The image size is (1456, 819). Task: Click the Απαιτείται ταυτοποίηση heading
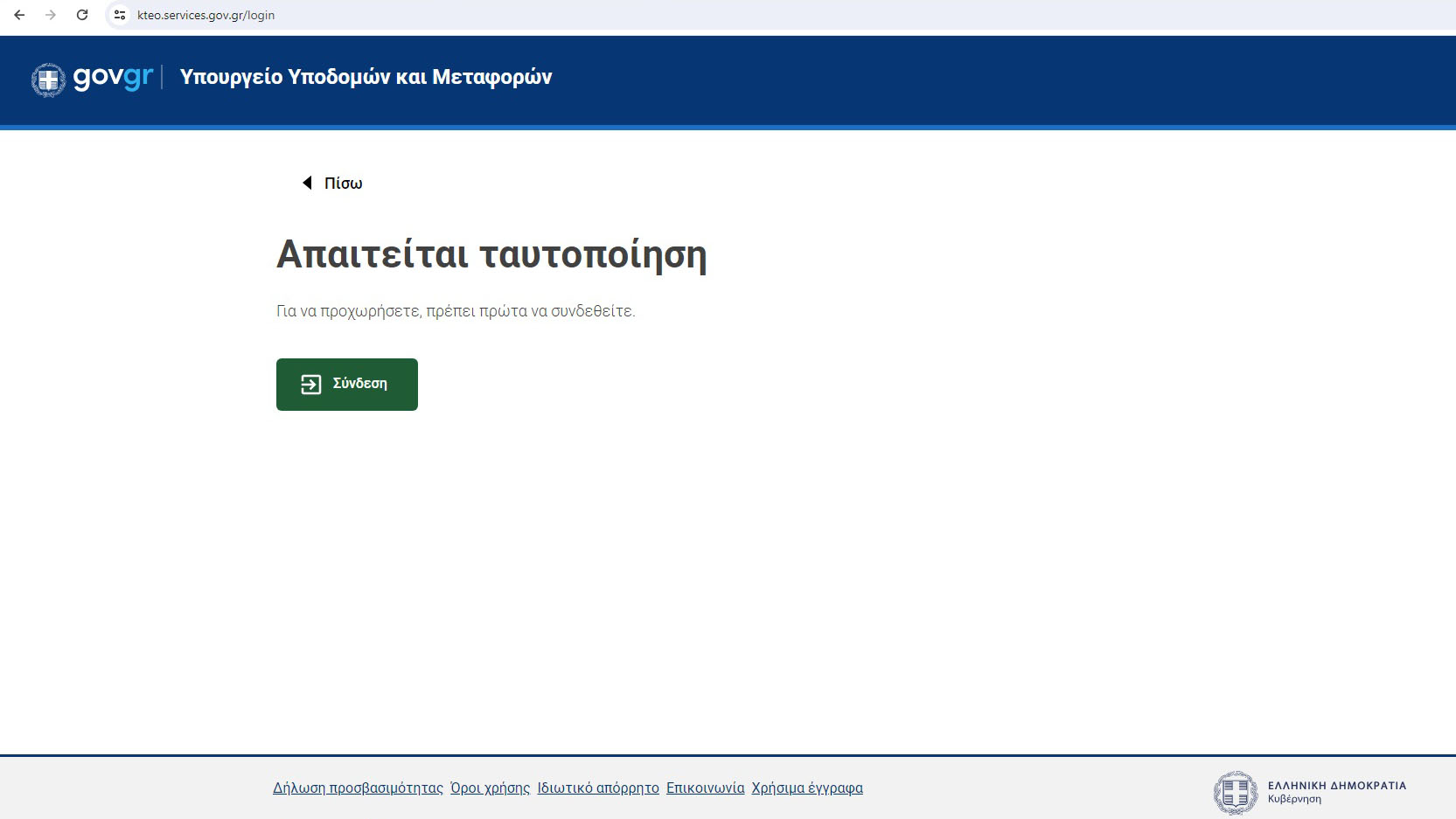(491, 254)
